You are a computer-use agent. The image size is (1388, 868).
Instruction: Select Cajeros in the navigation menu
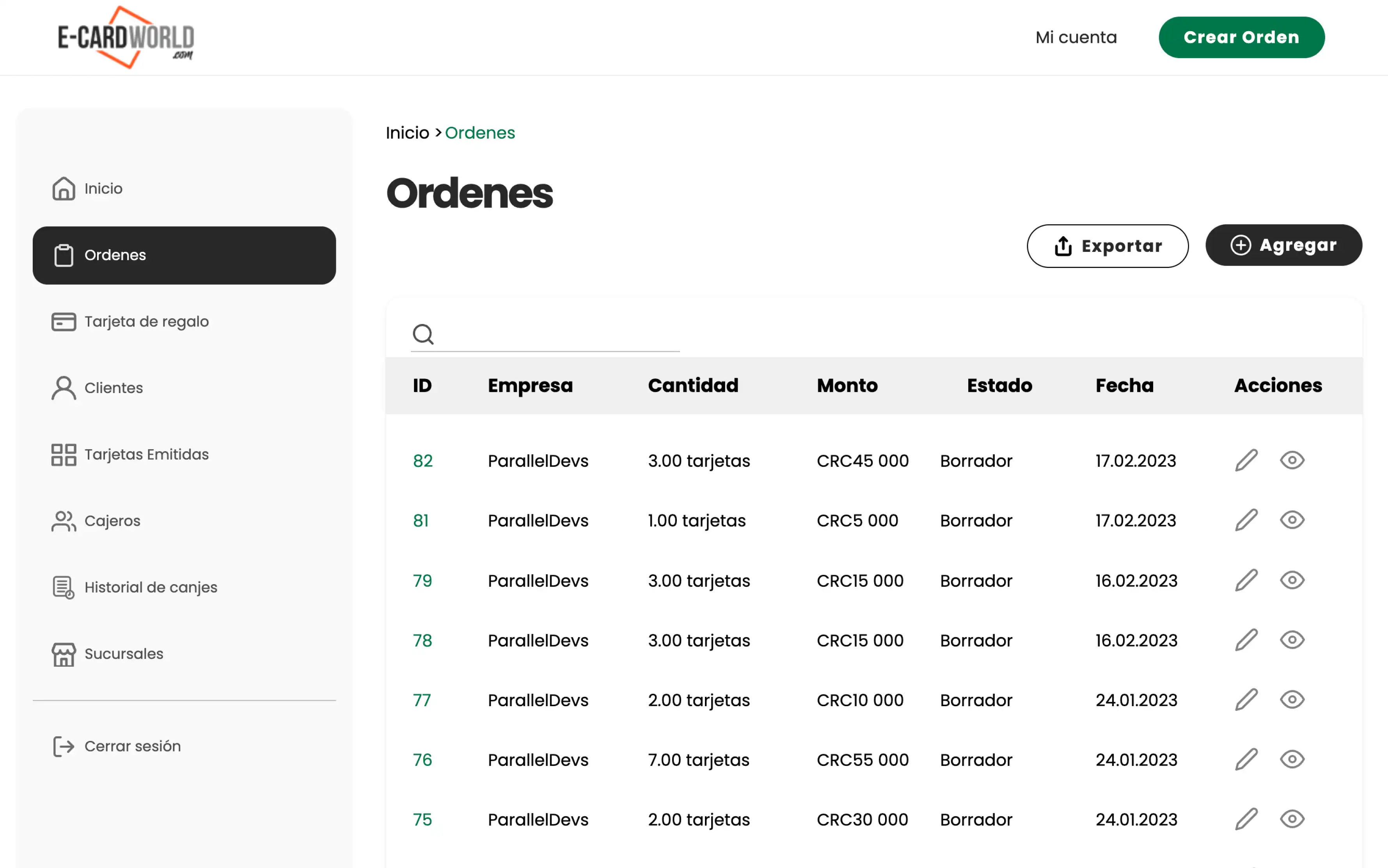click(112, 521)
